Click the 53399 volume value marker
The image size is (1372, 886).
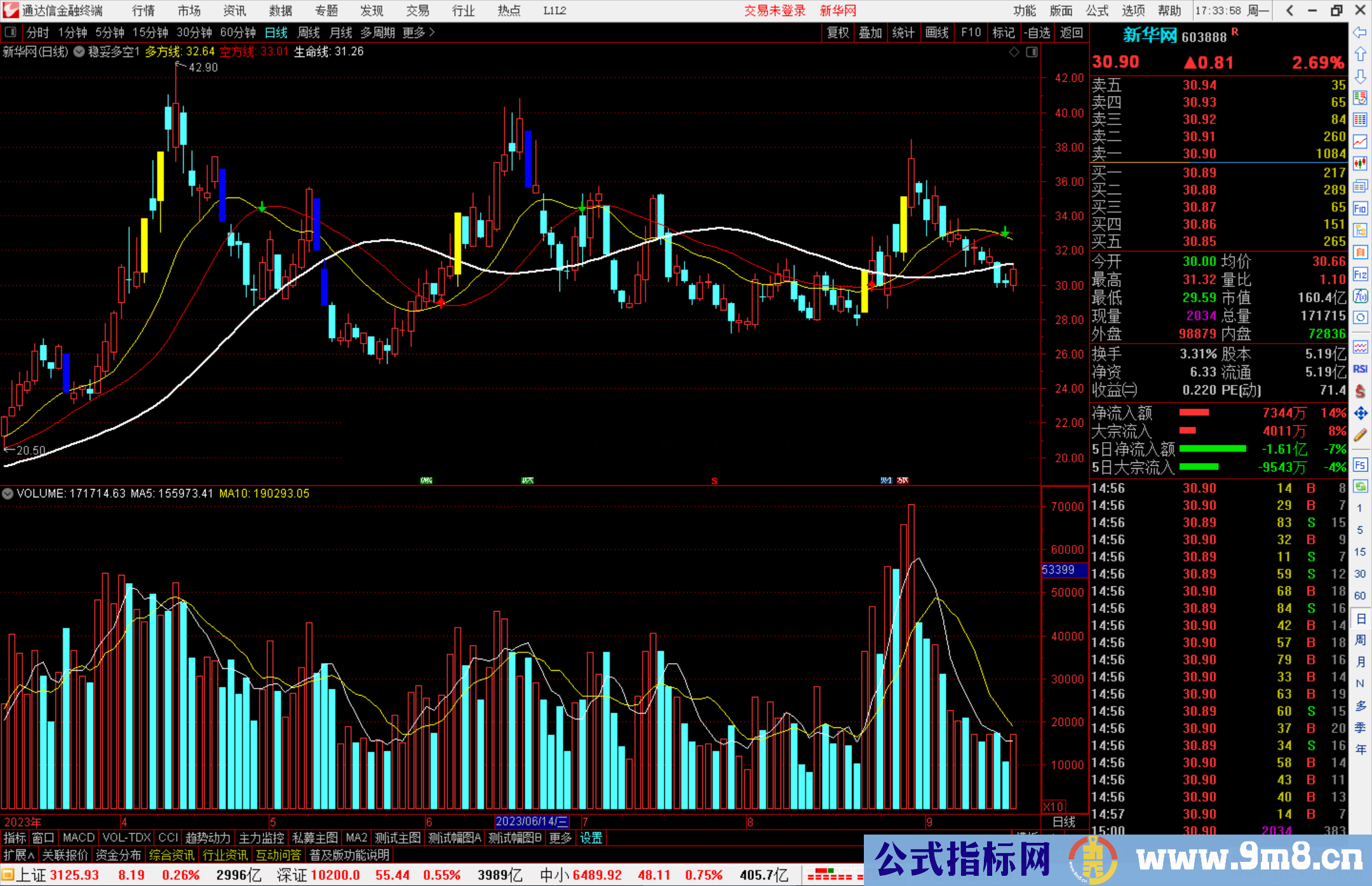[1065, 570]
